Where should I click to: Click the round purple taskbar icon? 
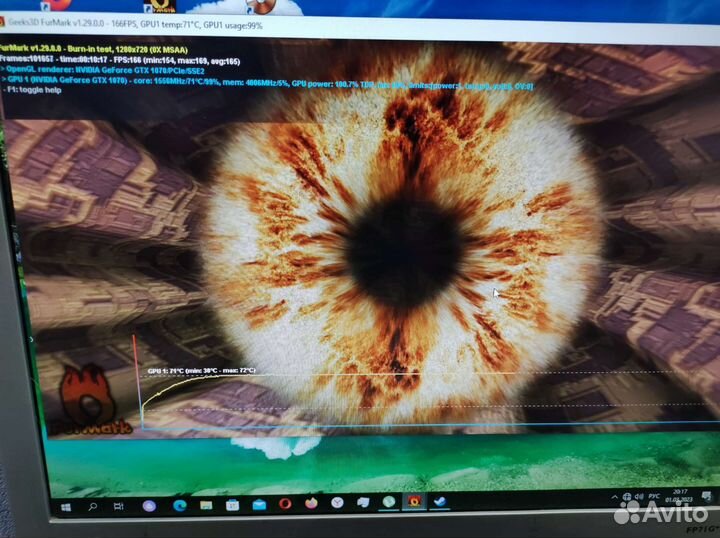[x=149, y=506]
